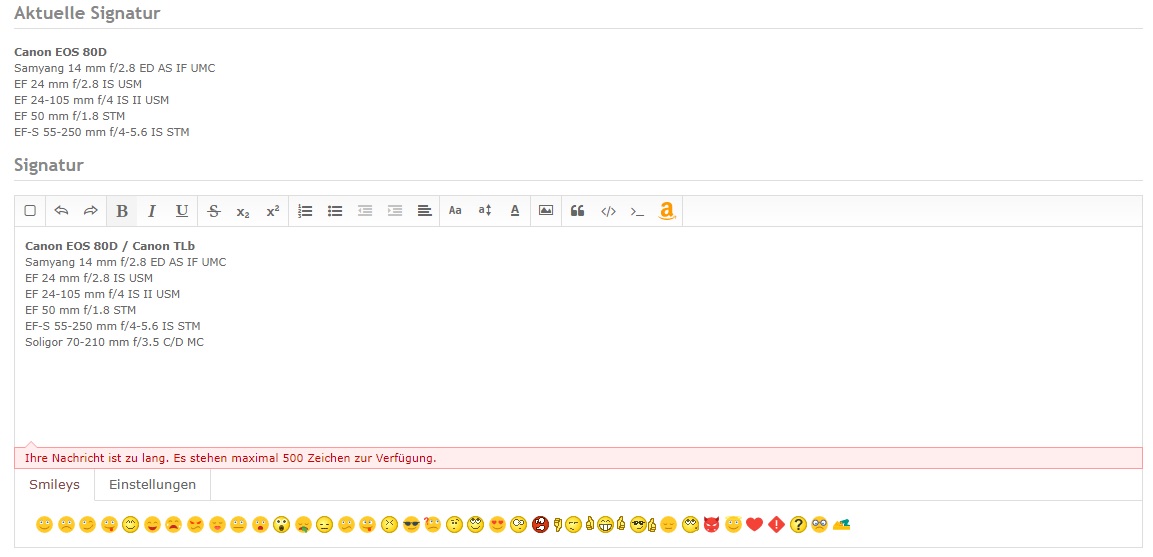Click the 'Soligor 70-210 mm f/3.5 C/D MC' line
The height and width of the screenshot is (557, 1153).
114,342
